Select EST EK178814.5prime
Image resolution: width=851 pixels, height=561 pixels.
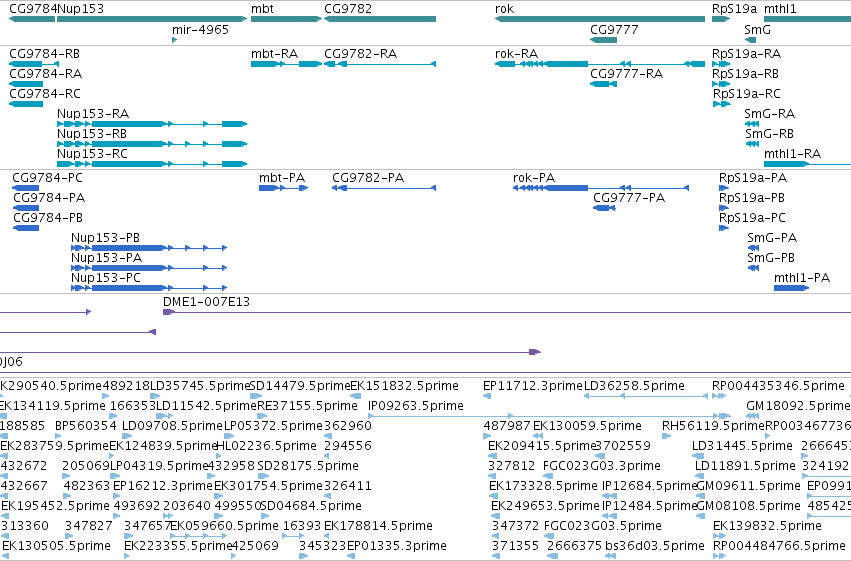tap(328, 536)
